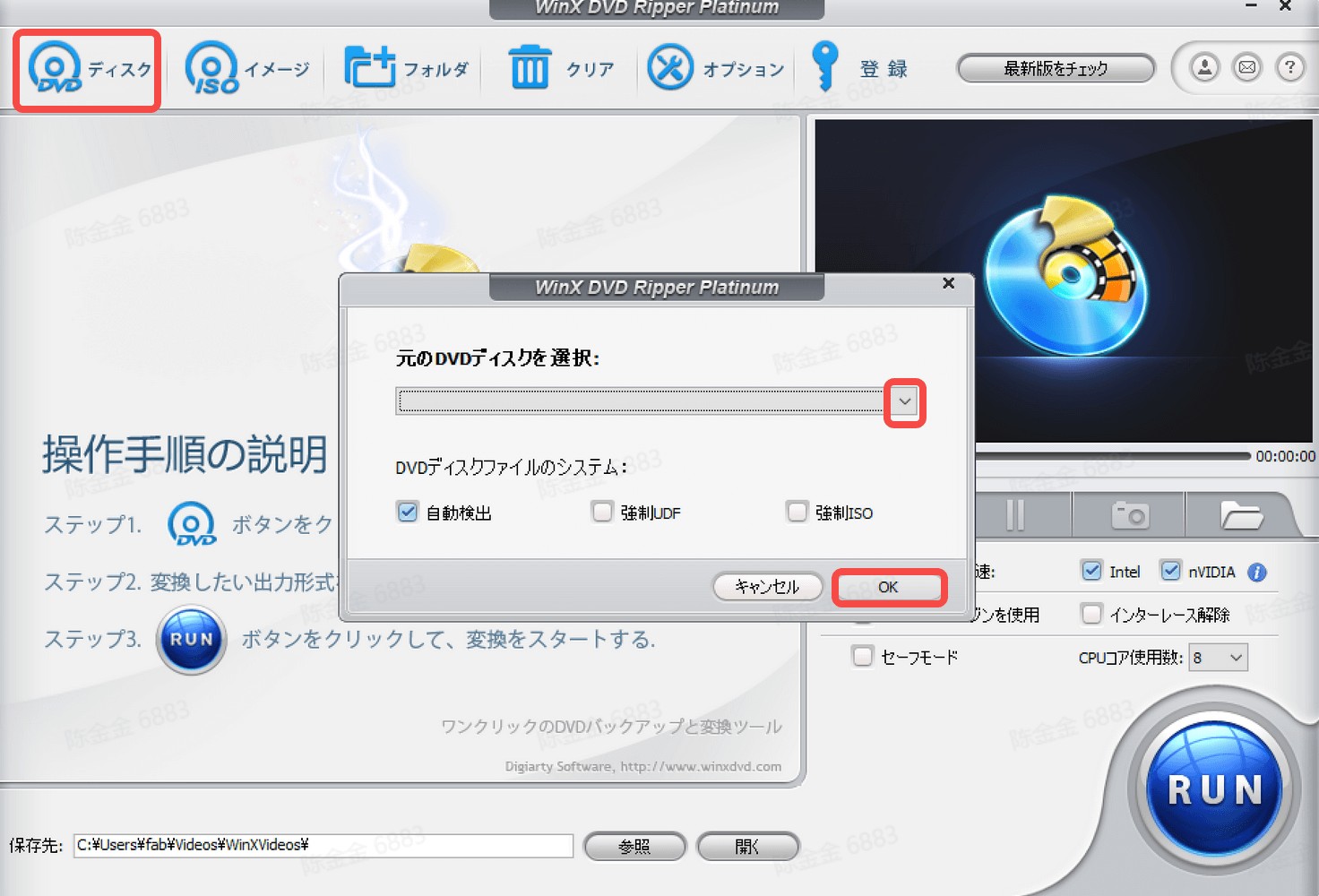
Task: Enable 強制UDF checkbox
Action: click(x=602, y=512)
